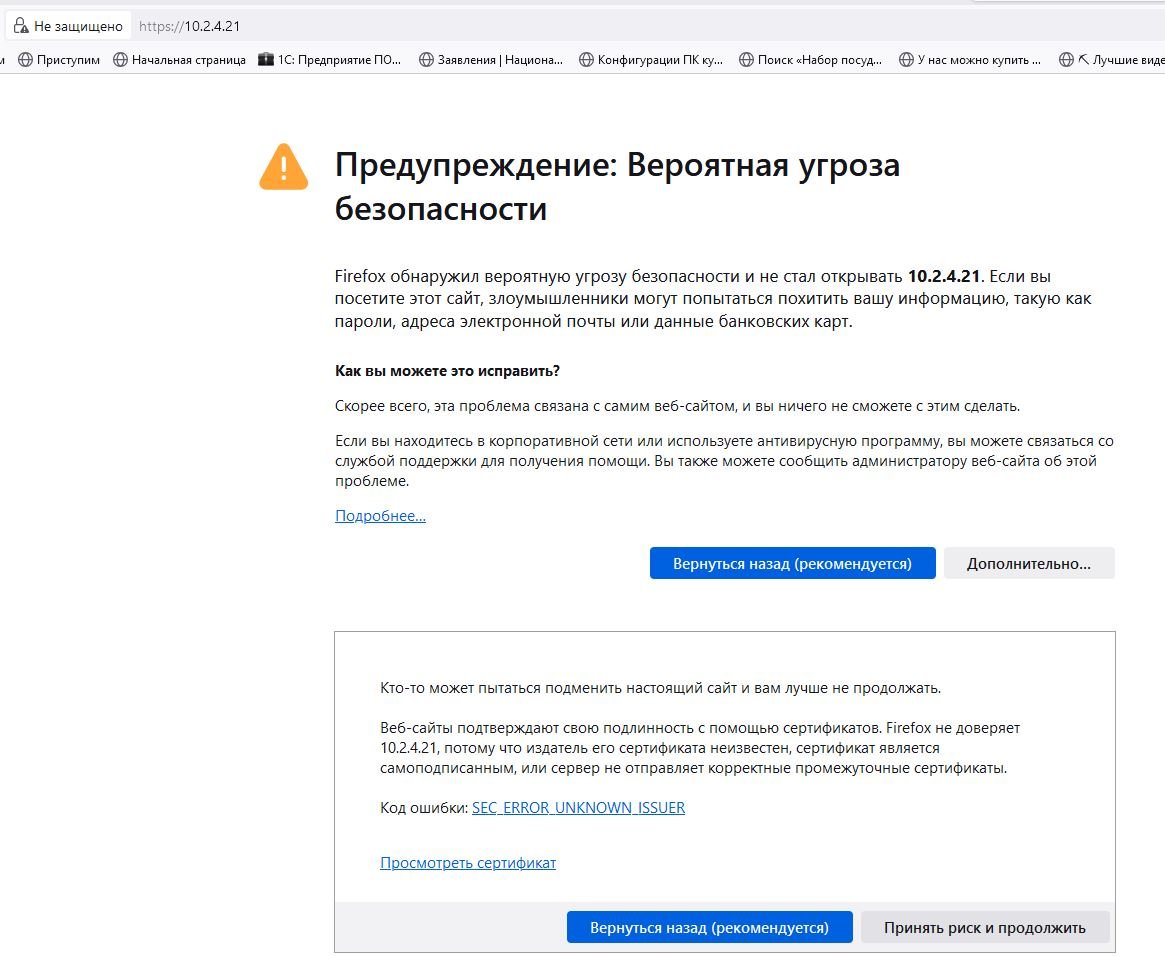This screenshot has height=956, width=1165.
Task: Click 'Просмотреть сертификат' link
Action: (x=468, y=862)
